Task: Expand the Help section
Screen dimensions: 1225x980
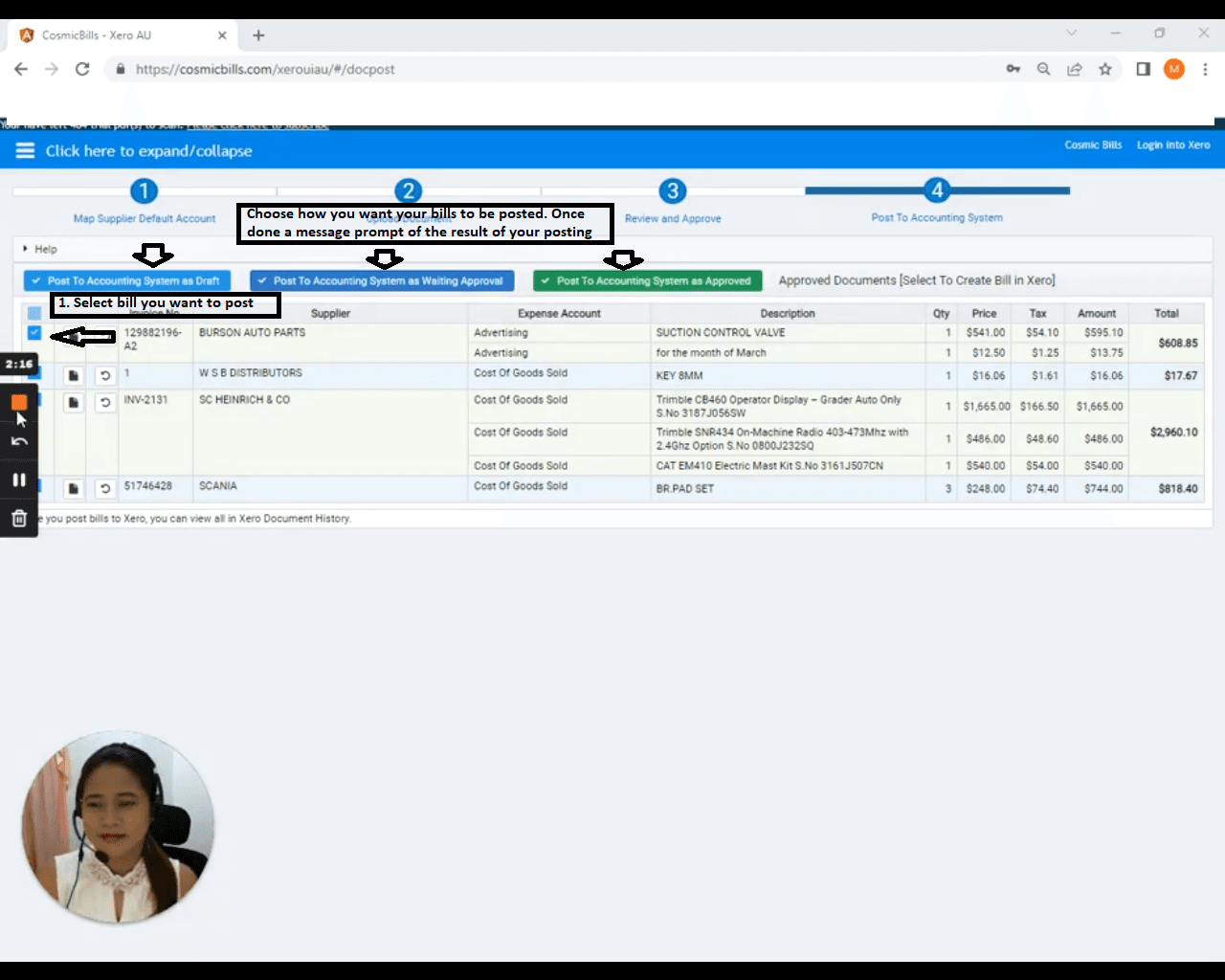Action: click(39, 249)
